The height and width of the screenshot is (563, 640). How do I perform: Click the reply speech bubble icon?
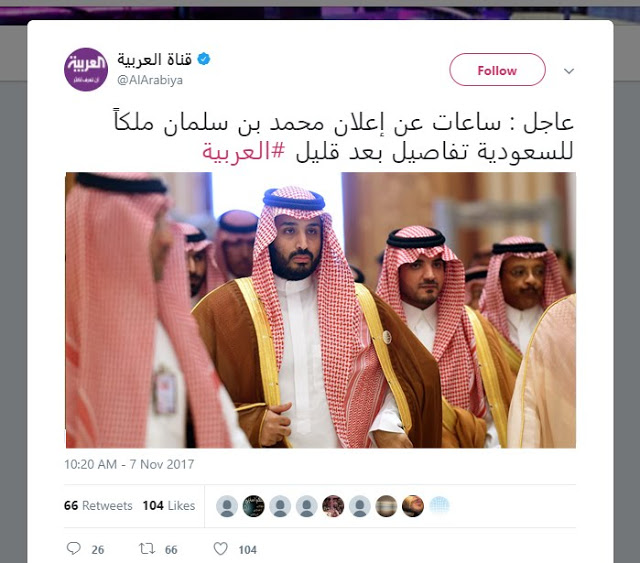[x=73, y=548]
